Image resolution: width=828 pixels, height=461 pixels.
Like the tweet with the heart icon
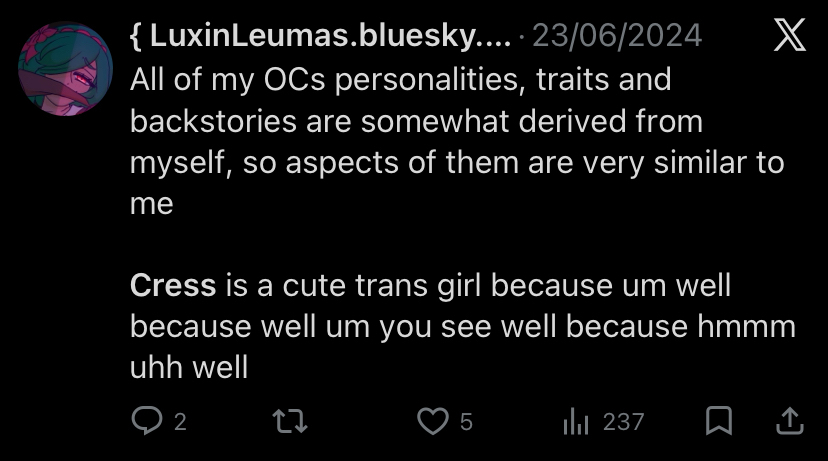(x=432, y=422)
